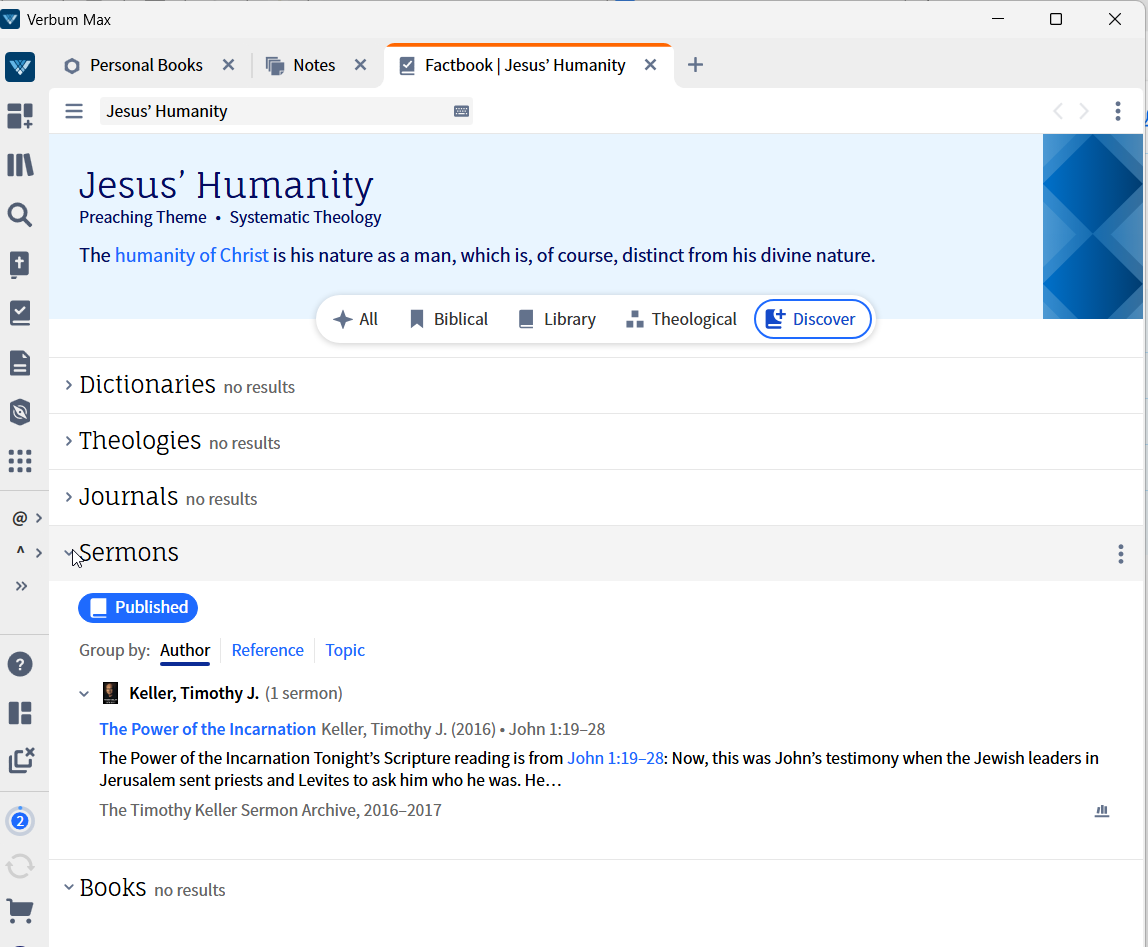The image size is (1148, 947).
Task: Open notifications badge showing 2
Action: [20, 821]
